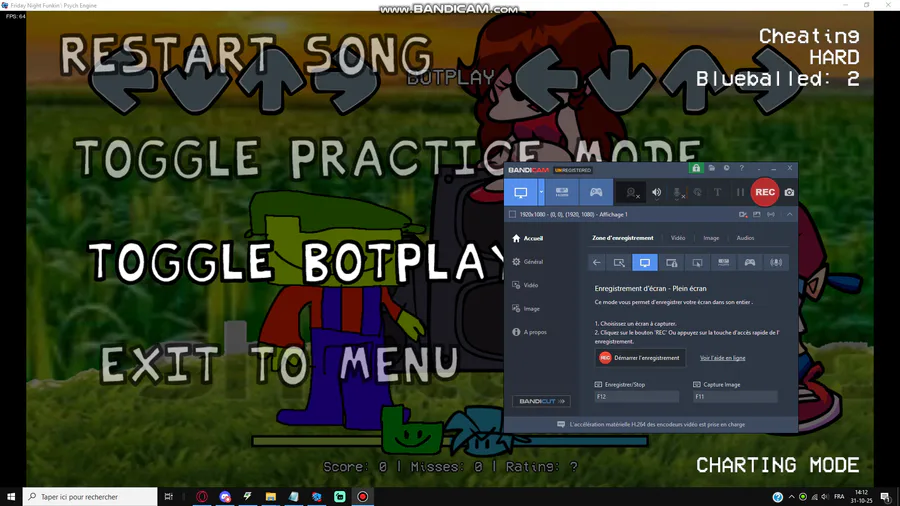900x506 pixels.
Task: Open Accueil in Bandicam sidebar
Action: (x=528, y=238)
